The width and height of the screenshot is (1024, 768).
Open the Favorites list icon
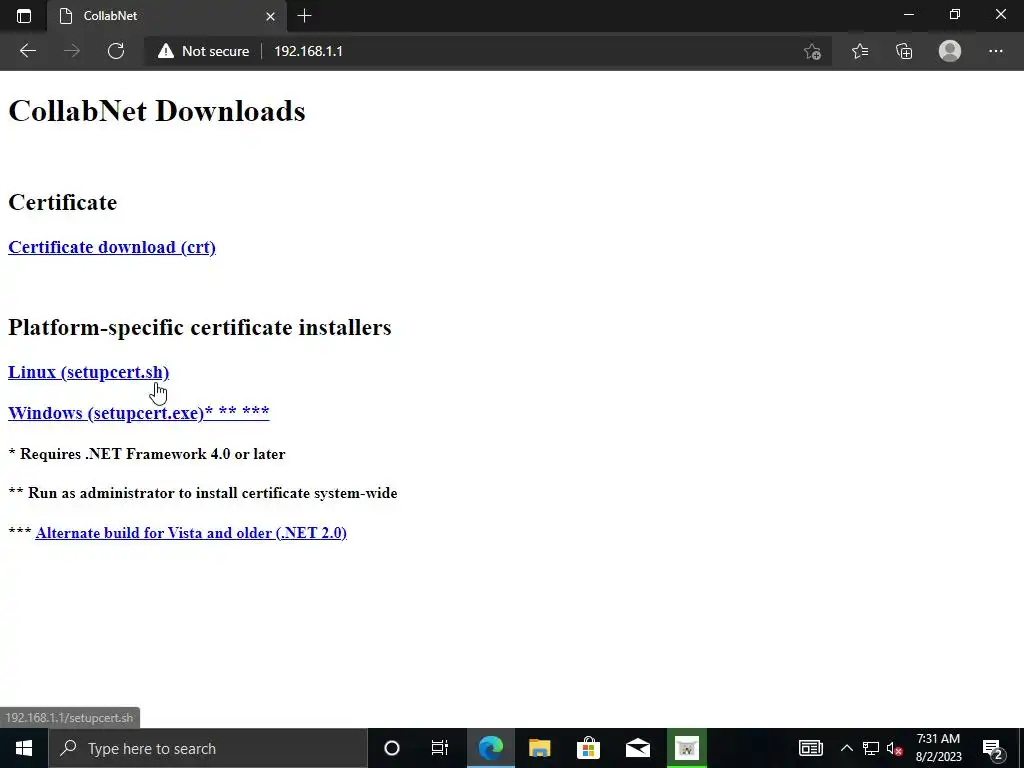click(x=859, y=51)
